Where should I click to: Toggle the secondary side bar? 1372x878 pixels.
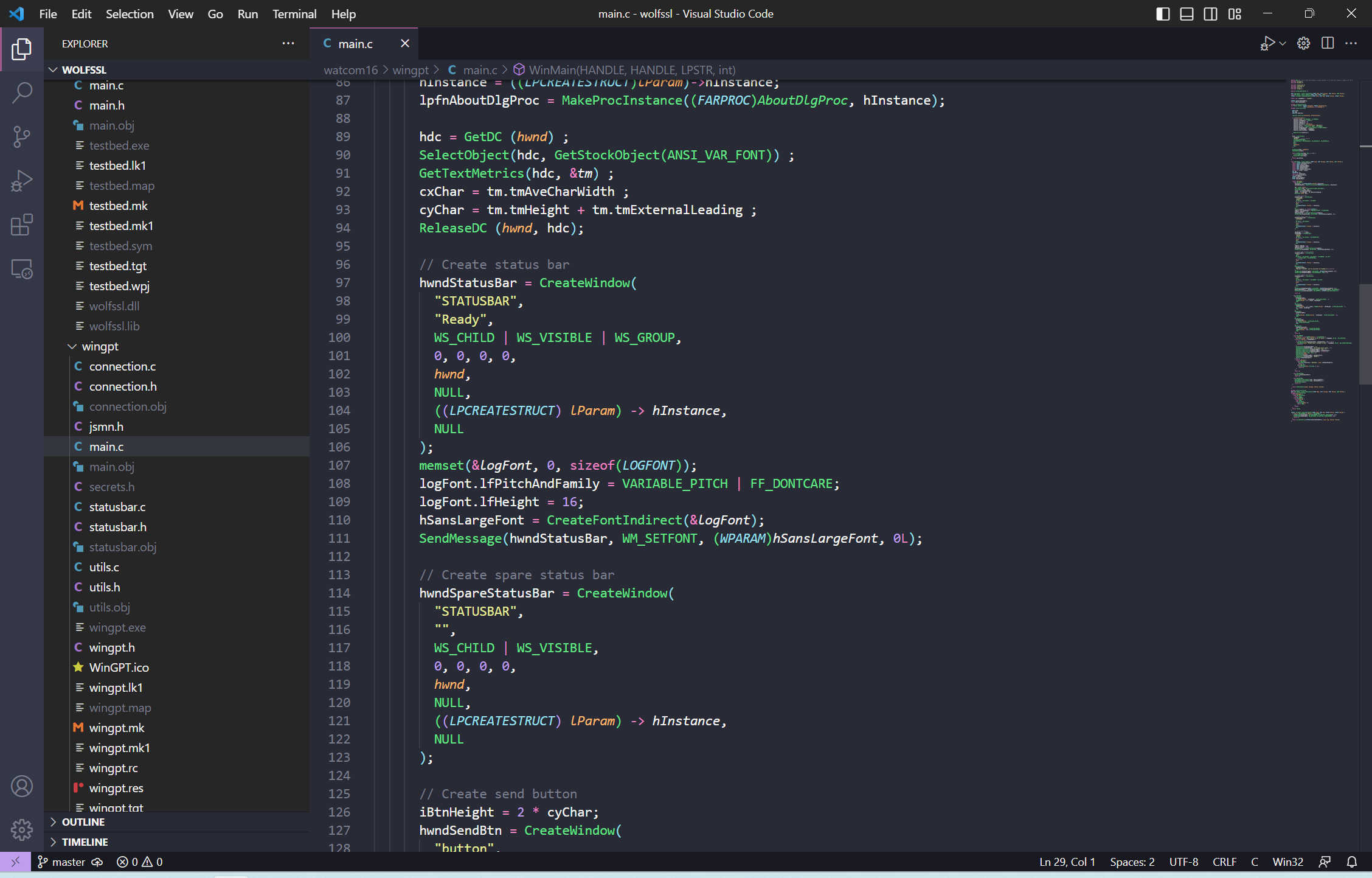click(1210, 14)
